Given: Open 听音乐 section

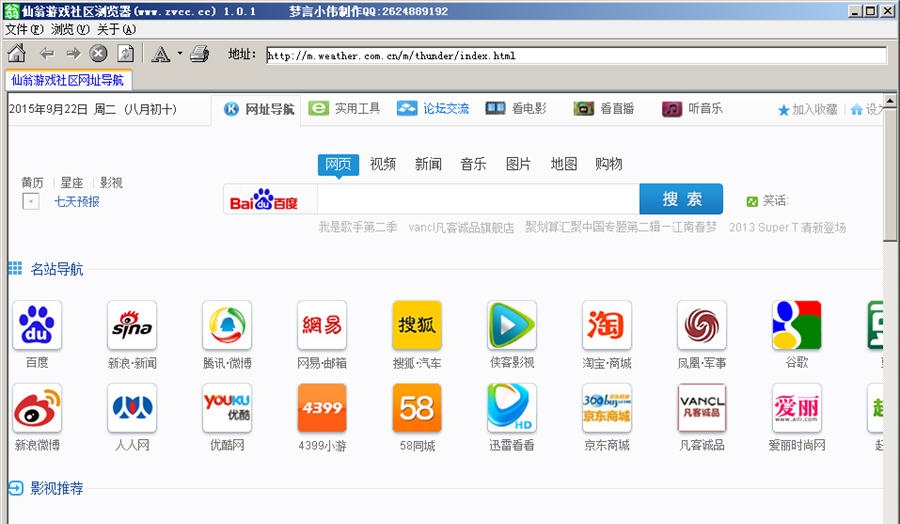Looking at the screenshot, I should click(692, 108).
